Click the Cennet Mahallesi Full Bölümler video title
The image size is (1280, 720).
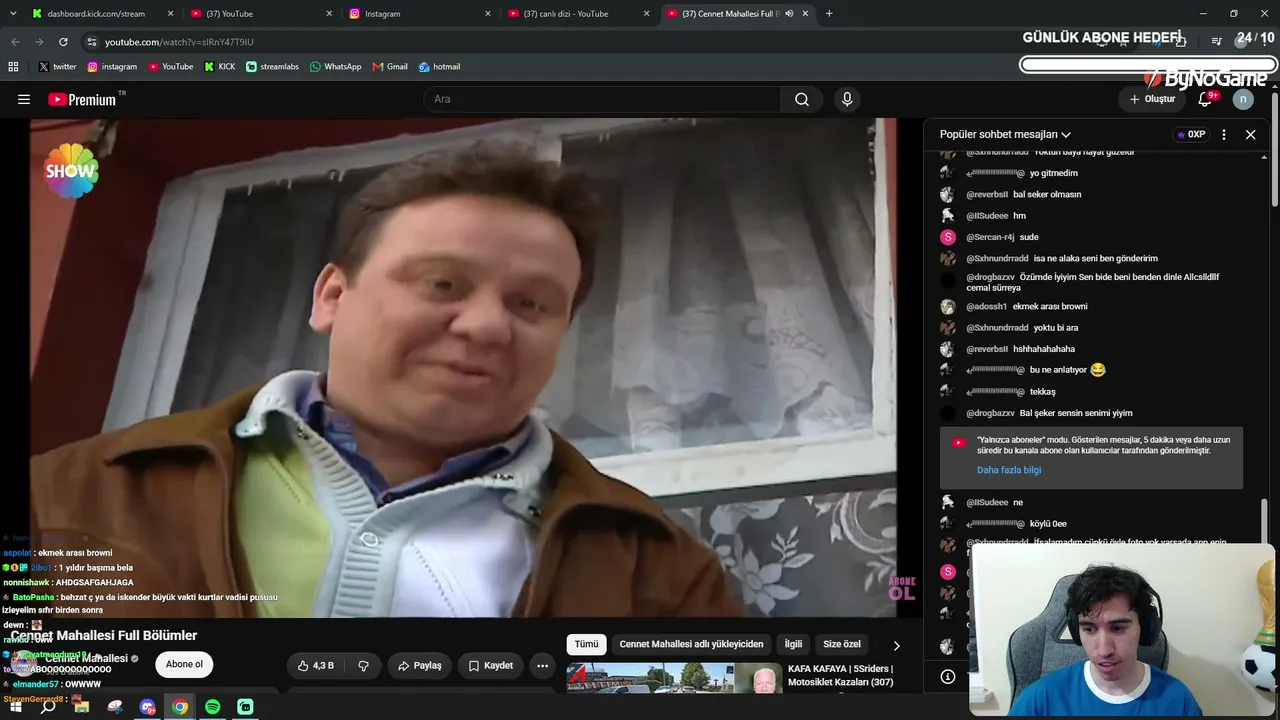[x=104, y=635]
